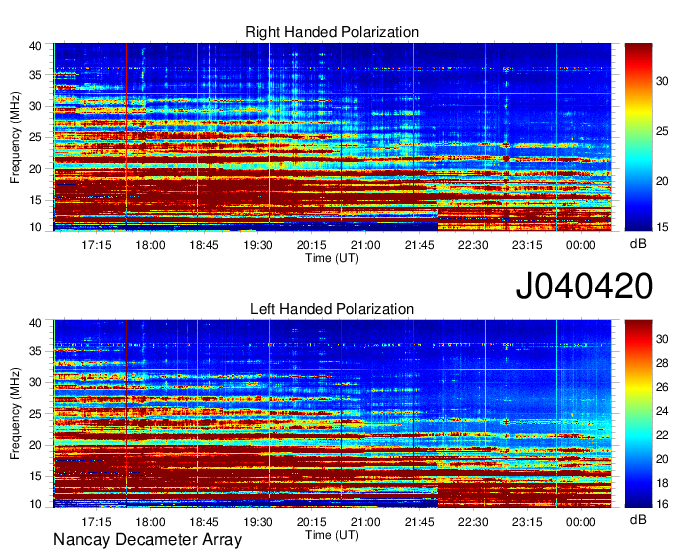Click the 21:00 tick under the Left Handed plot
The height and width of the screenshot is (552, 680).
pos(365,522)
